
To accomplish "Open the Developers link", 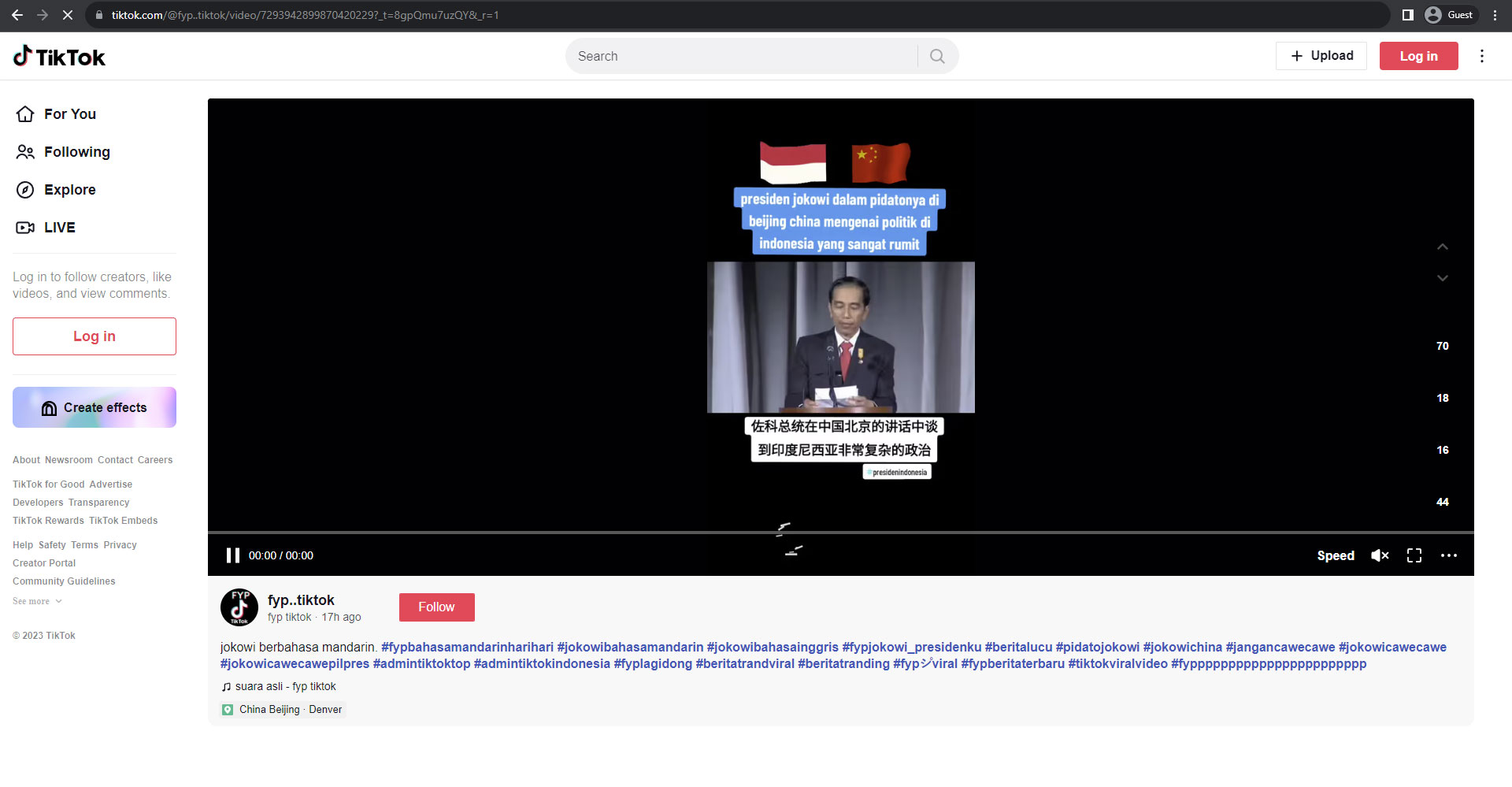I will click(38, 503).
